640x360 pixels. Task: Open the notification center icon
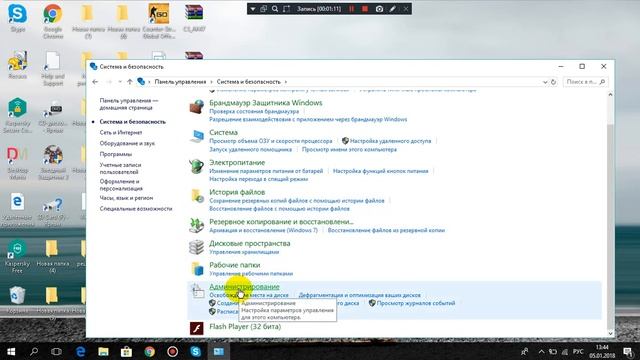(628, 351)
